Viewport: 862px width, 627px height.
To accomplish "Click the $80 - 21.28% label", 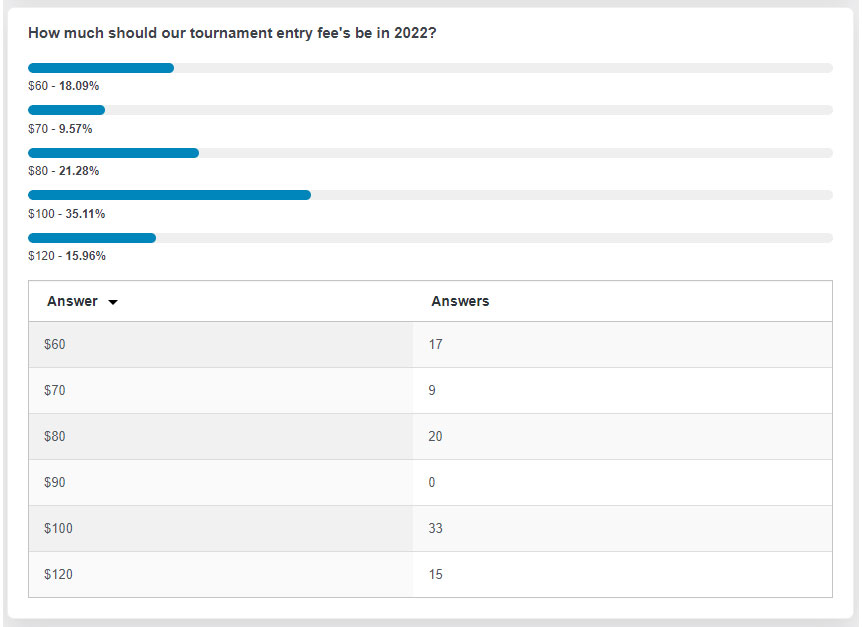I will tap(64, 171).
